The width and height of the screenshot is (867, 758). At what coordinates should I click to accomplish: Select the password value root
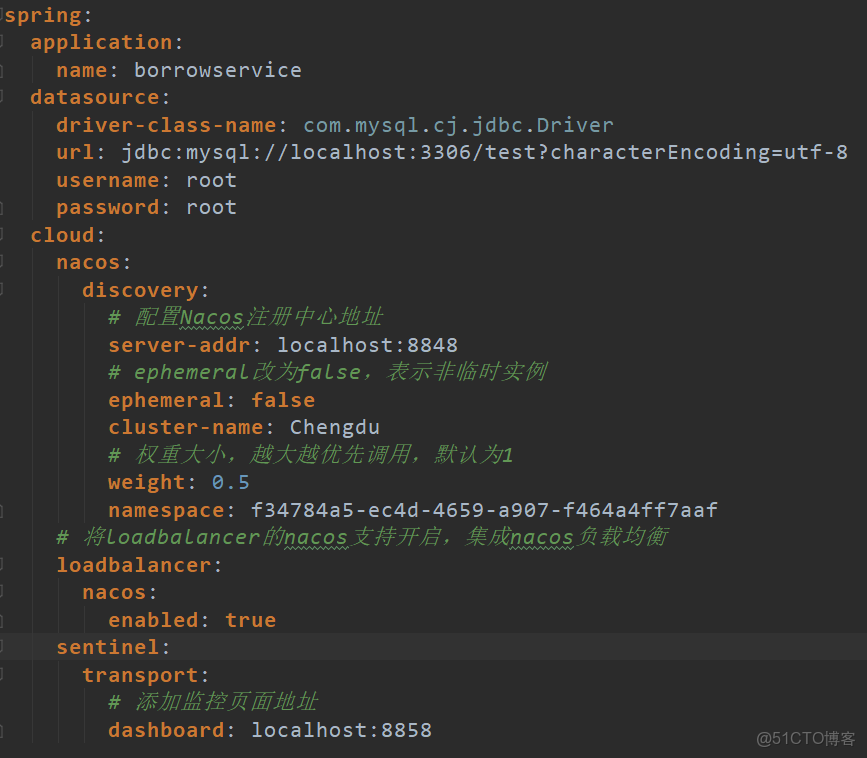[x=211, y=207]
